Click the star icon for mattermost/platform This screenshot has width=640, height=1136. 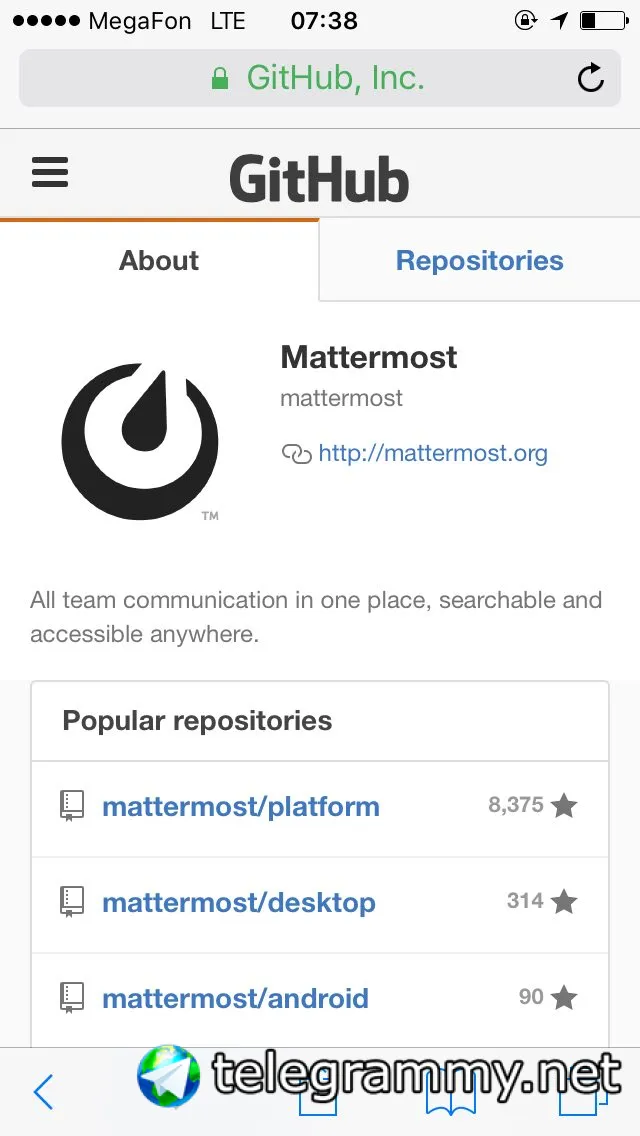564,806
